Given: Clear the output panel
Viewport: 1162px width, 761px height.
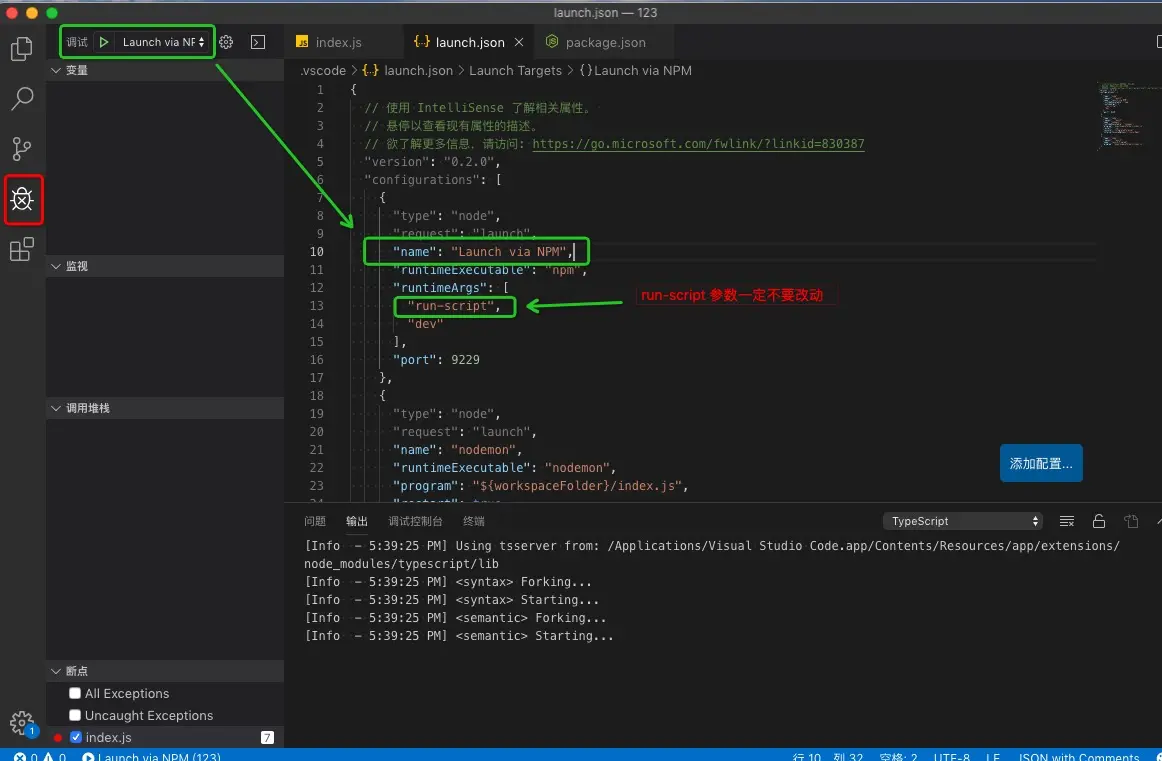Looking at the screenshot, I should pos(1066,521).
